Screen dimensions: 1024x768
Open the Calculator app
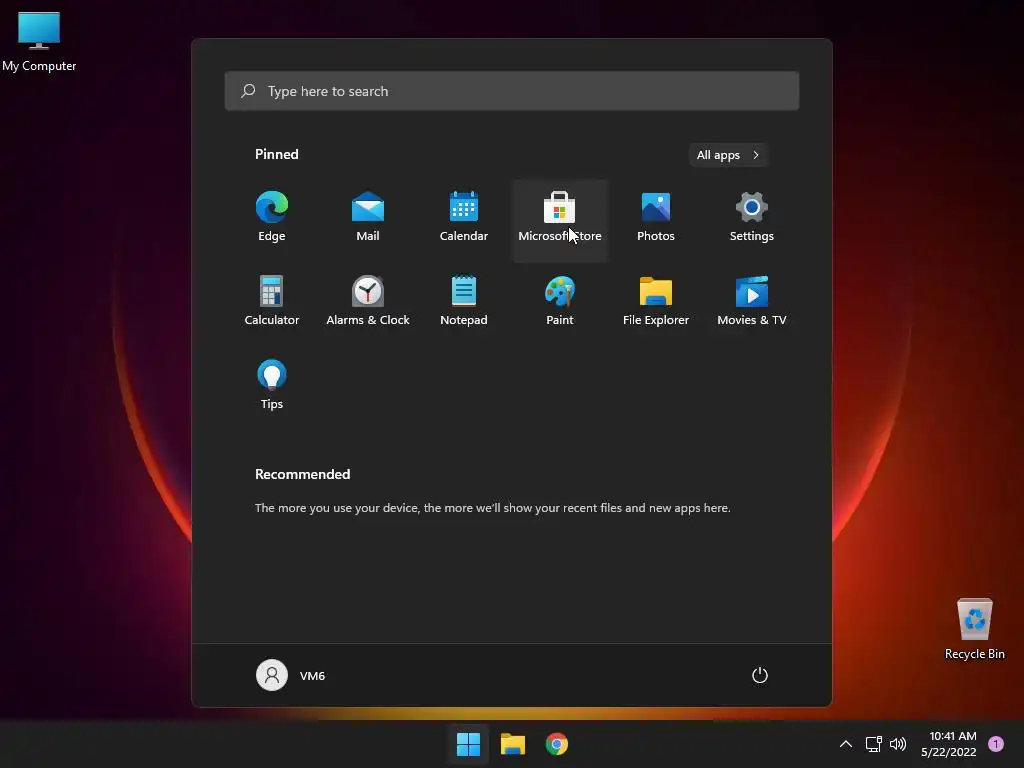pos(272,301)
